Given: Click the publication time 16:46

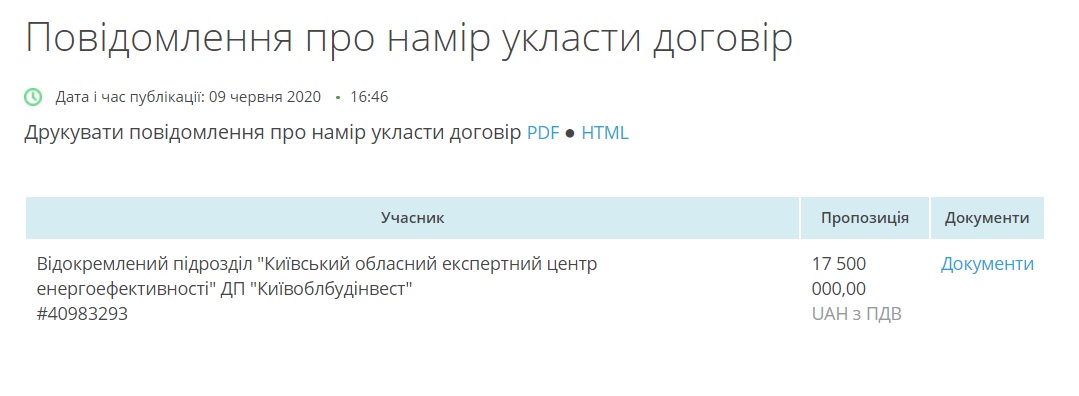Looking at the screenshot, I should pyautogui.click(x=369, y=97).
